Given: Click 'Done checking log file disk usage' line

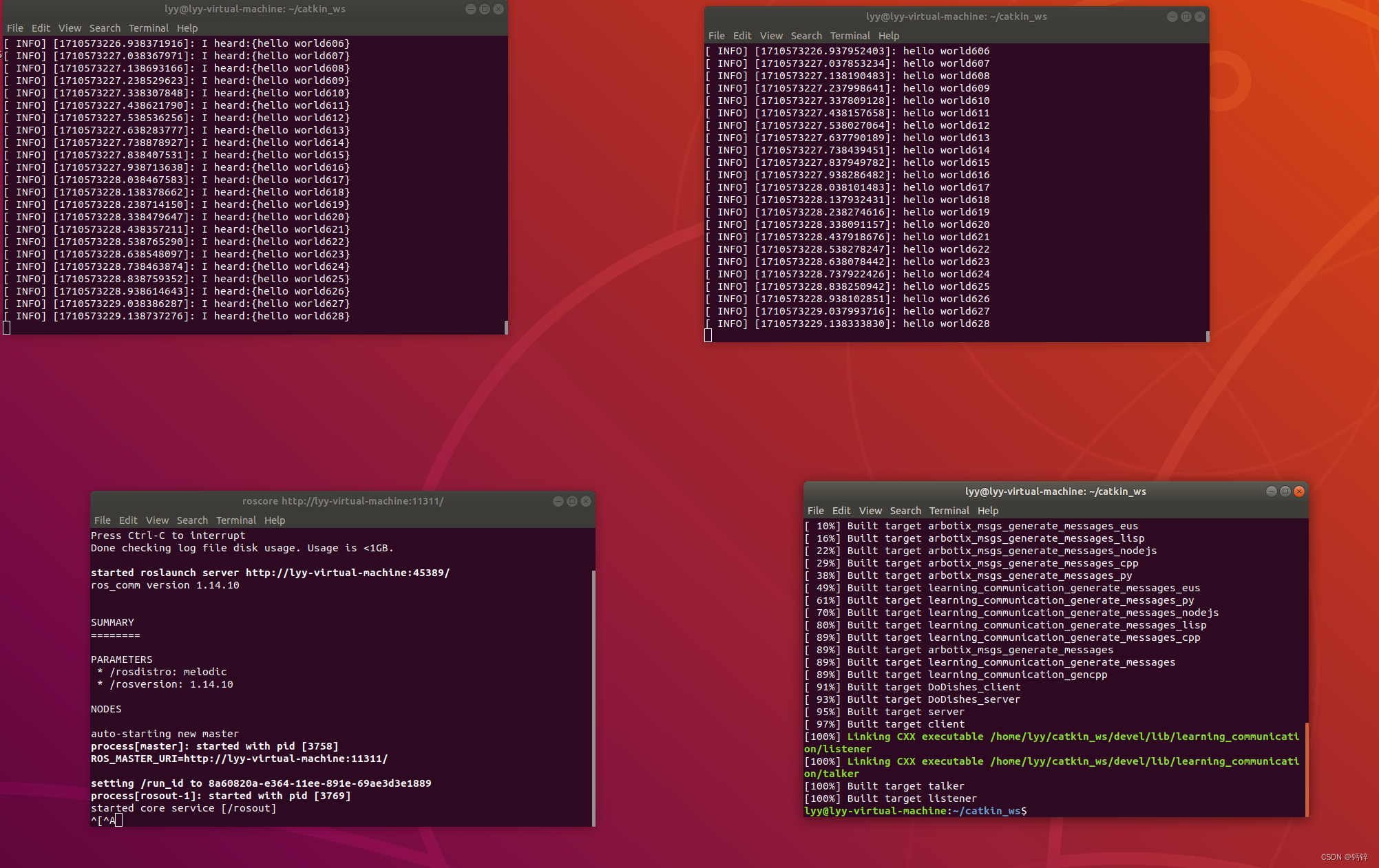Looking at the screenshot, I should click(242, 548).
